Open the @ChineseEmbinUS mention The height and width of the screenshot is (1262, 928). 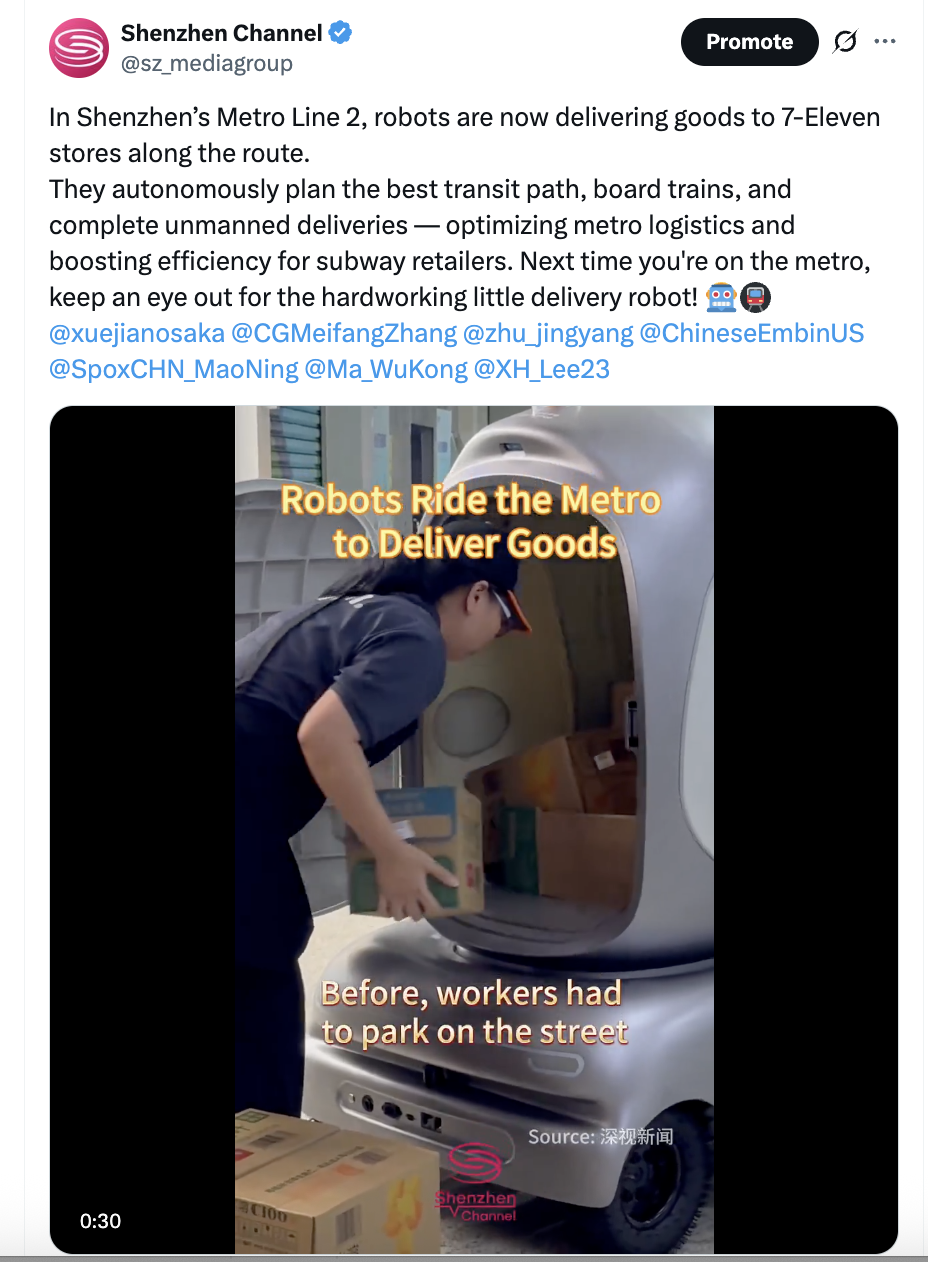coord(751,333)
